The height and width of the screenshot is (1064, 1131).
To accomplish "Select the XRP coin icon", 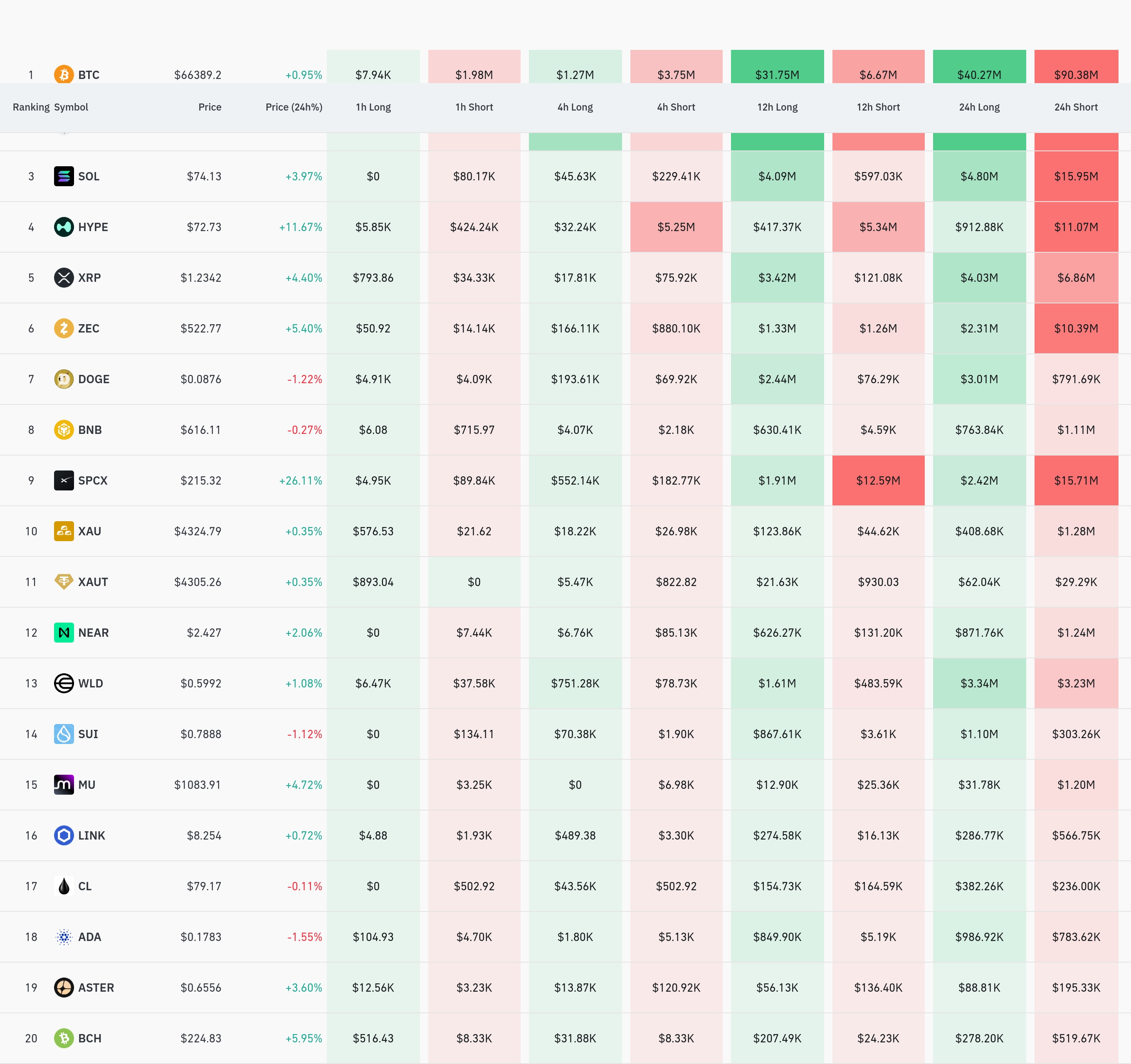I will (64, 278).
